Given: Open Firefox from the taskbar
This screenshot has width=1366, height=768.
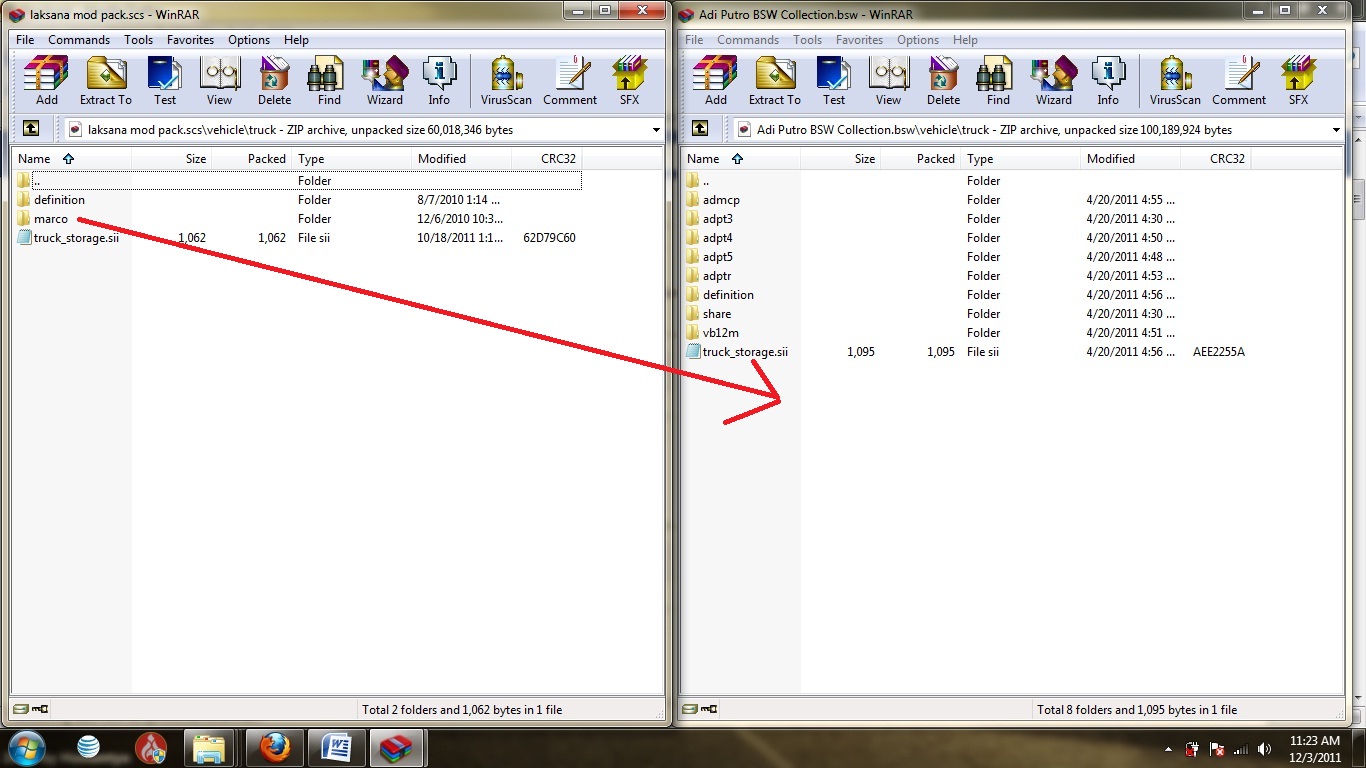Looking at the screenshot, I should (x=273, y=748).
